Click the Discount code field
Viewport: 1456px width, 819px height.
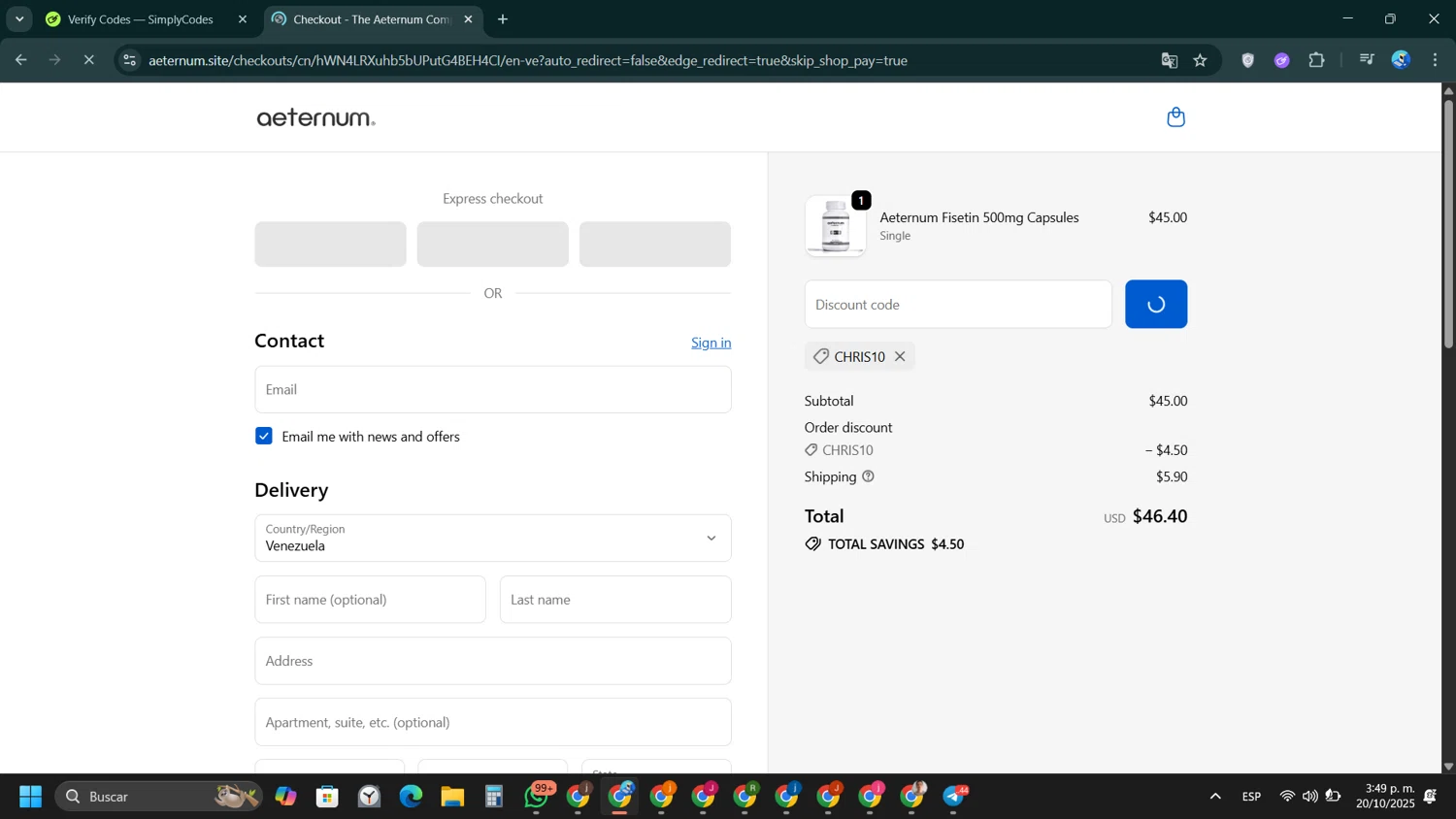(x=958, y=304)
